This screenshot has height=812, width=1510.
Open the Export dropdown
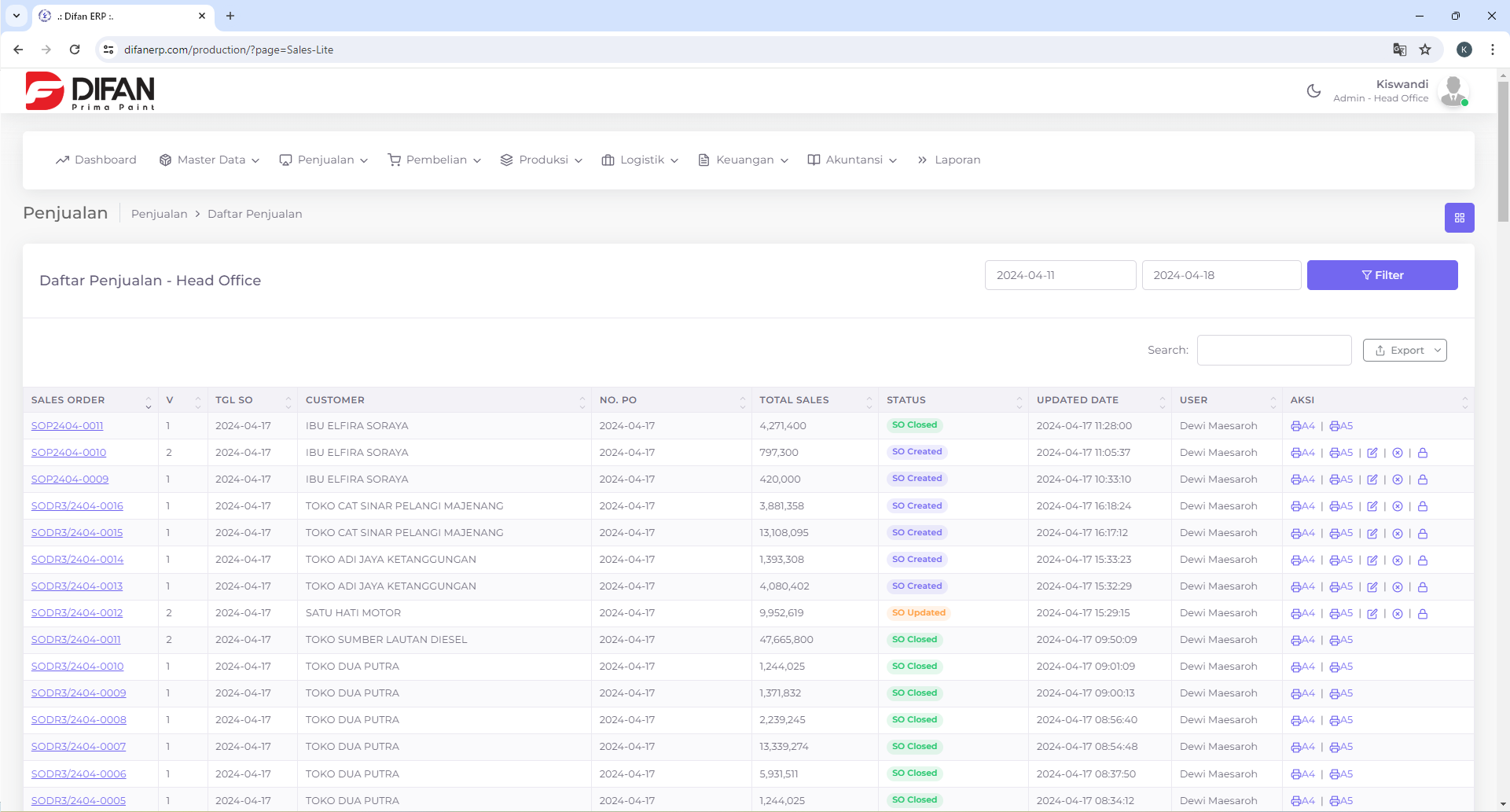click(1405, 351)
